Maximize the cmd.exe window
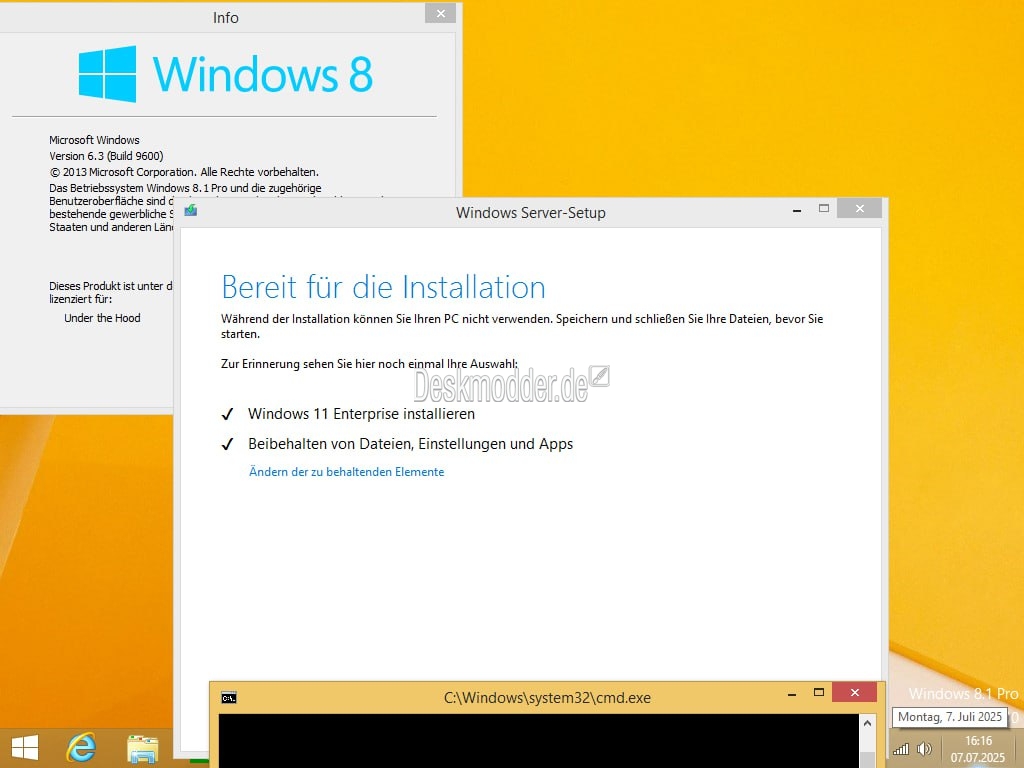The height and width of the screenshot is (768, 1024). click(819, 692)
